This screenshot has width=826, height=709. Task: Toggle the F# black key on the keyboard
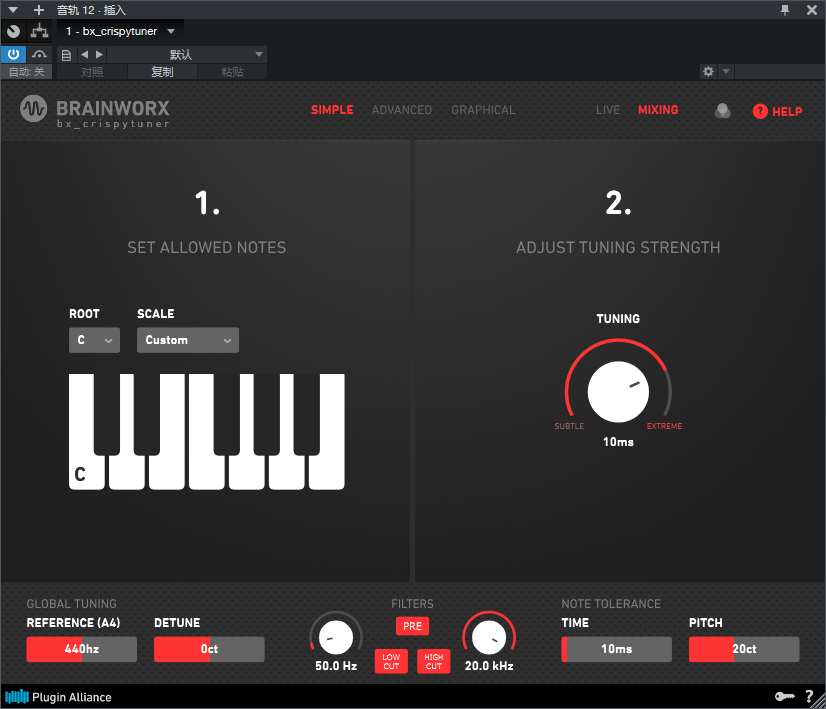click(227, 414)
